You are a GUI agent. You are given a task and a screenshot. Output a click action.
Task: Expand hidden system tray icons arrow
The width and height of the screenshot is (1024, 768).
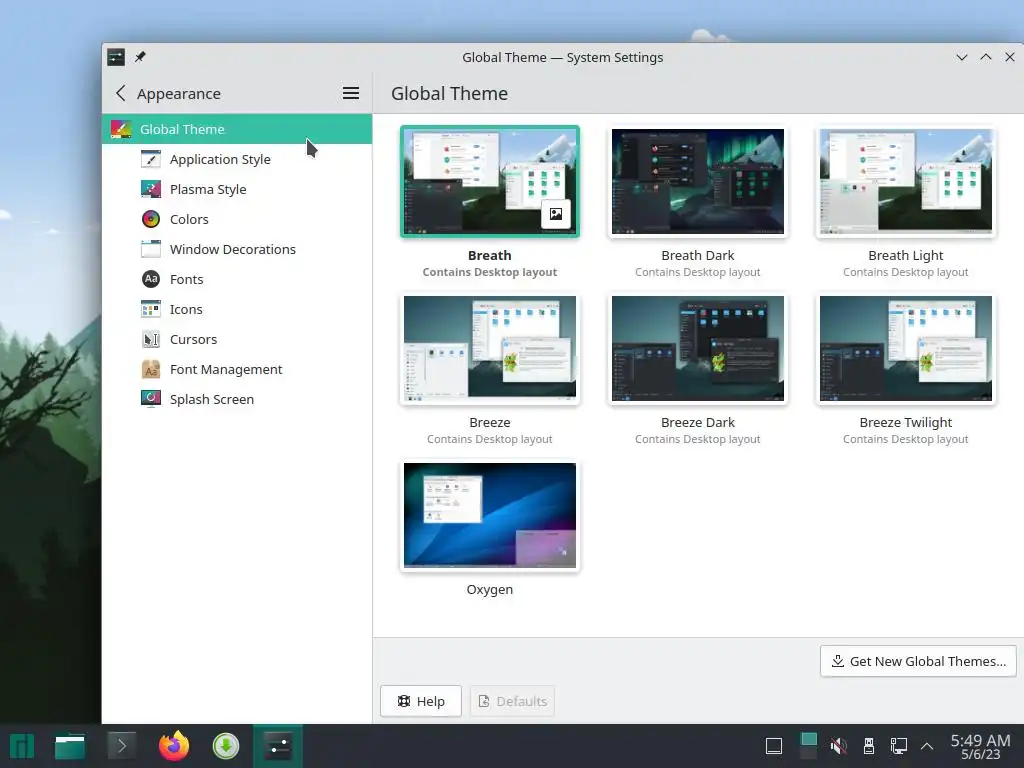(927, 746)
